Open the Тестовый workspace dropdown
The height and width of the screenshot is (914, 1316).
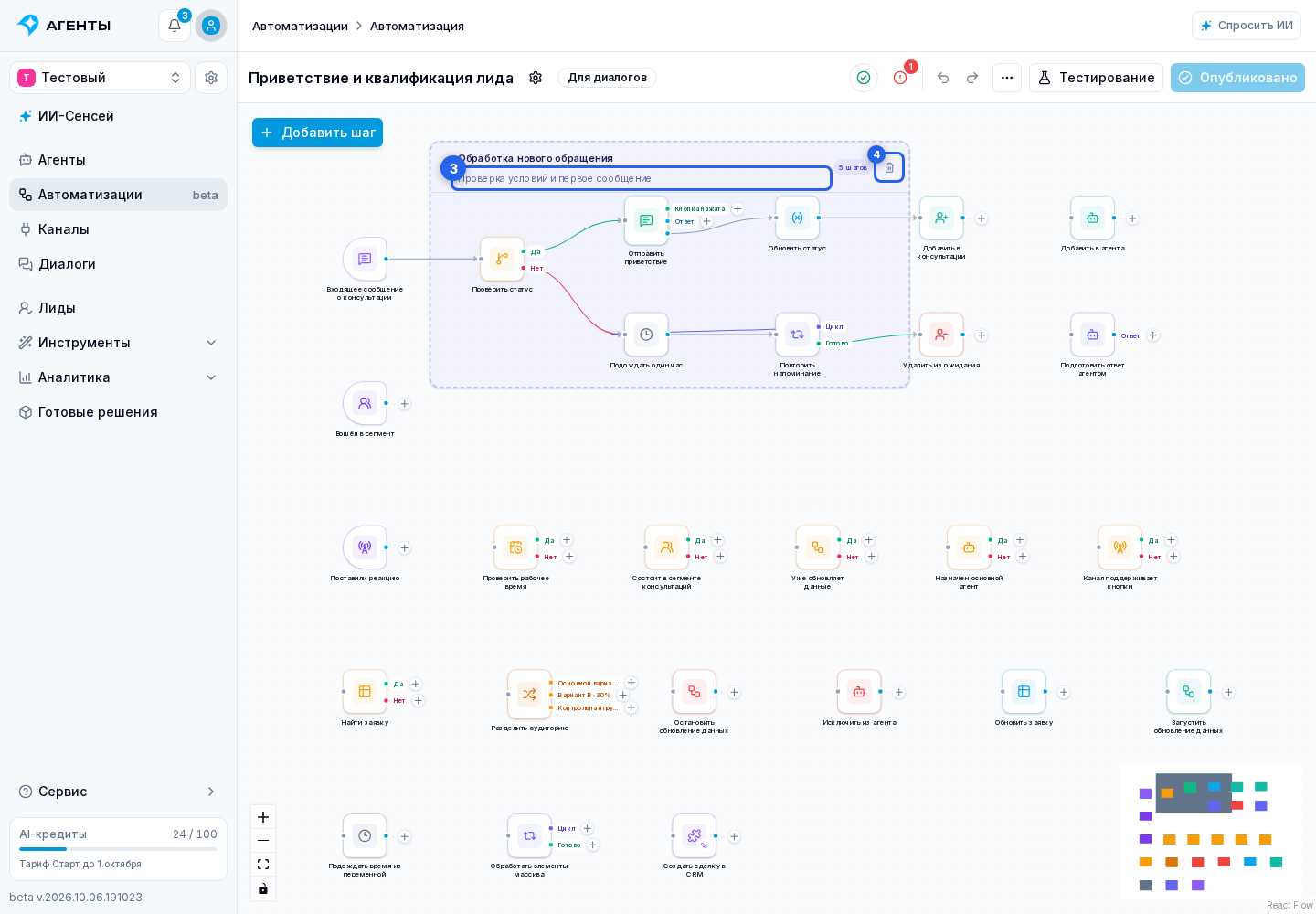[x=101, y=78]
